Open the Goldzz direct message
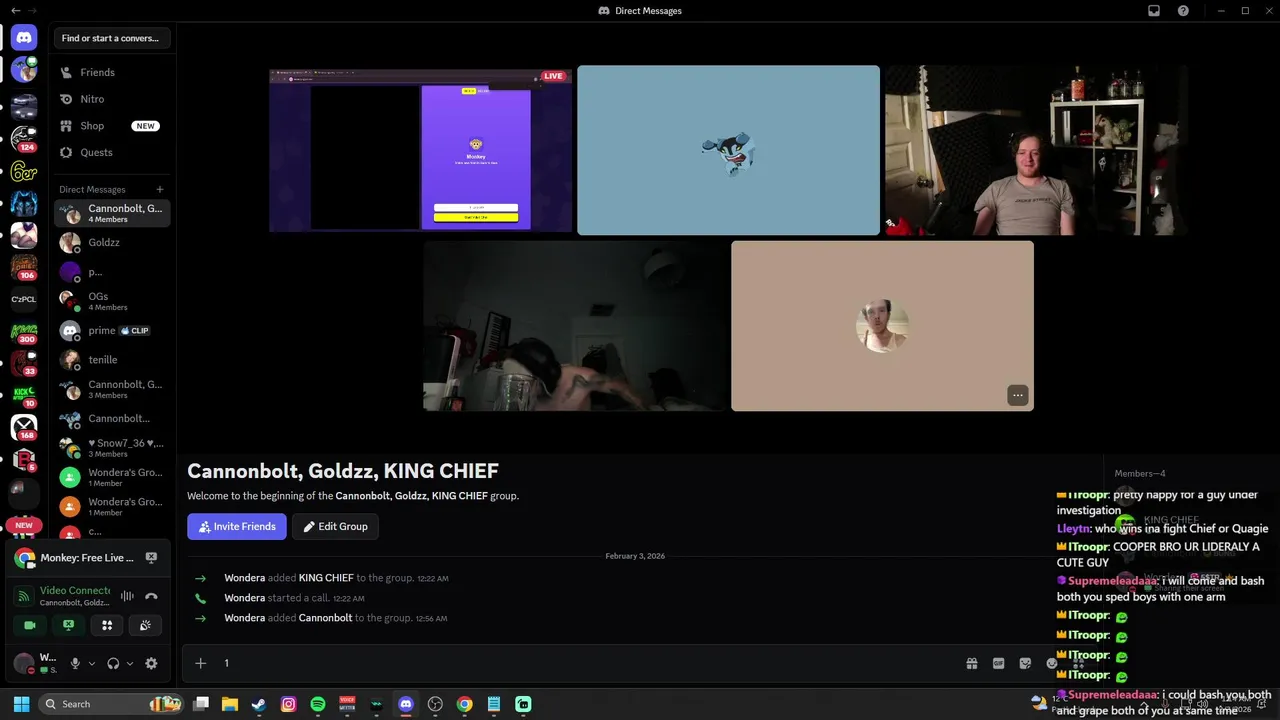This screenshot has height=720, width=1280. click(112, 242)
